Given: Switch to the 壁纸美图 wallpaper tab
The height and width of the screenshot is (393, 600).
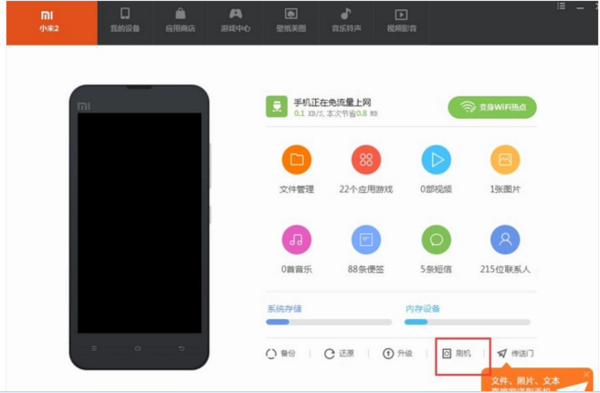Looking at the screenshot, I should click(x=291, y=20).
